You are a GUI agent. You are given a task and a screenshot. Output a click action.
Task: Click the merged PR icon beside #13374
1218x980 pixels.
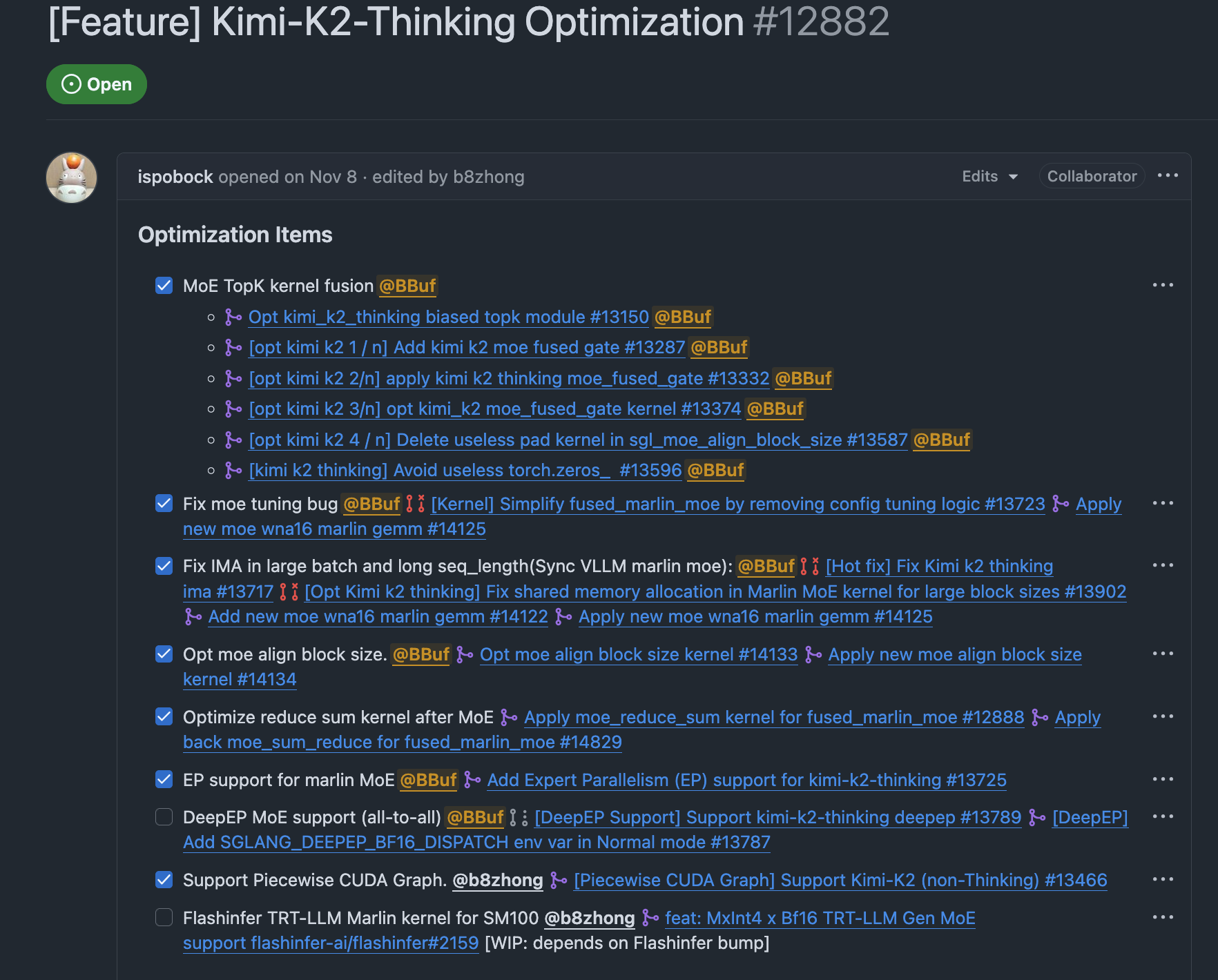[233, 409]
